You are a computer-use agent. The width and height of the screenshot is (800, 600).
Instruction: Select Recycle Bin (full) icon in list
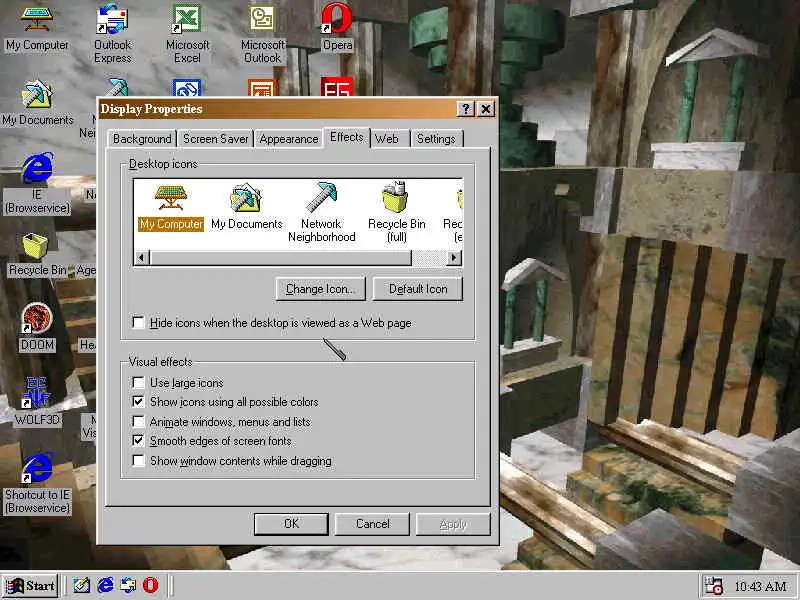(x=396, y=212)
